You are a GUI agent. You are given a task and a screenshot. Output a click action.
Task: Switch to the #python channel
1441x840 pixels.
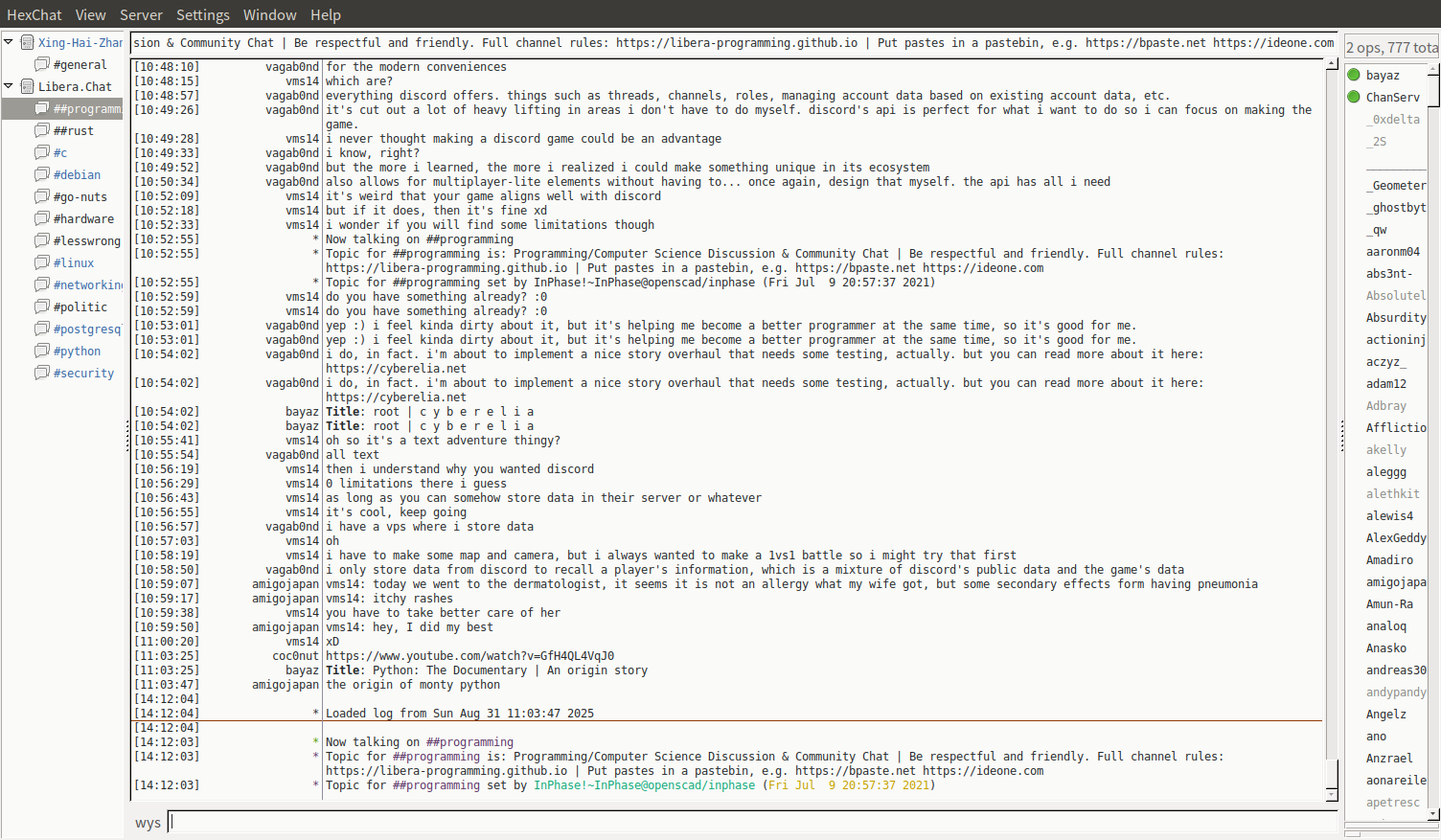click(77, 351)
